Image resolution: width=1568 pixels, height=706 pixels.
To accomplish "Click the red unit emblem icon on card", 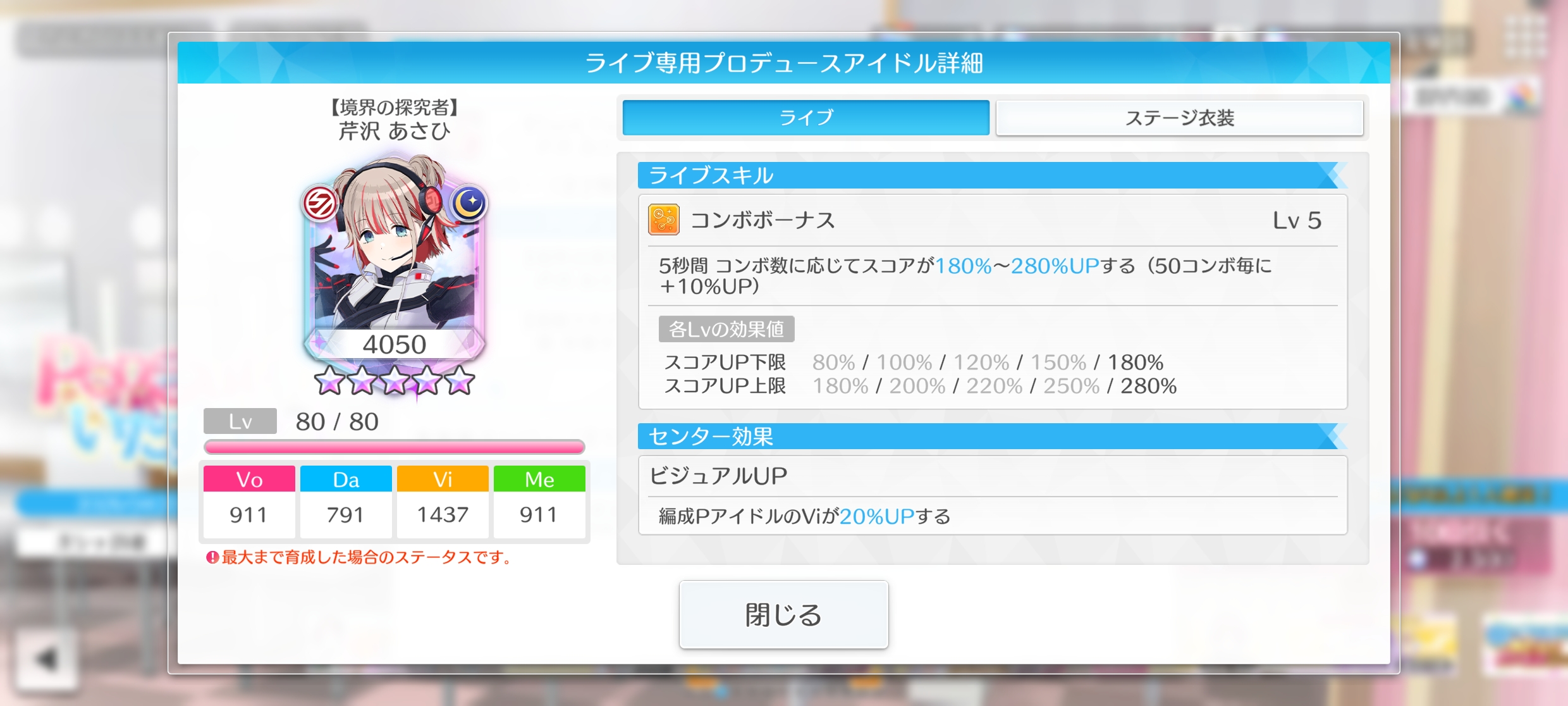I will click(x=321, y=204).
